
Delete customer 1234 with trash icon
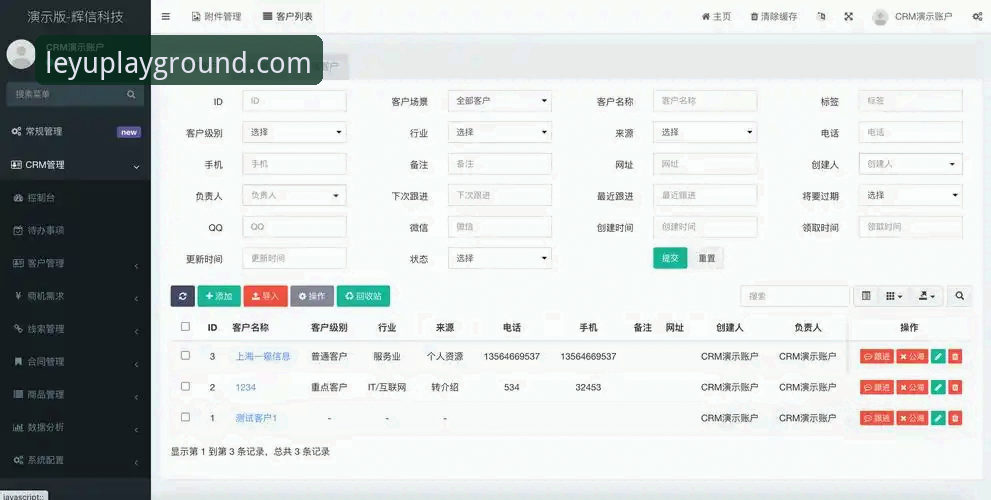[x=955, y=387]
